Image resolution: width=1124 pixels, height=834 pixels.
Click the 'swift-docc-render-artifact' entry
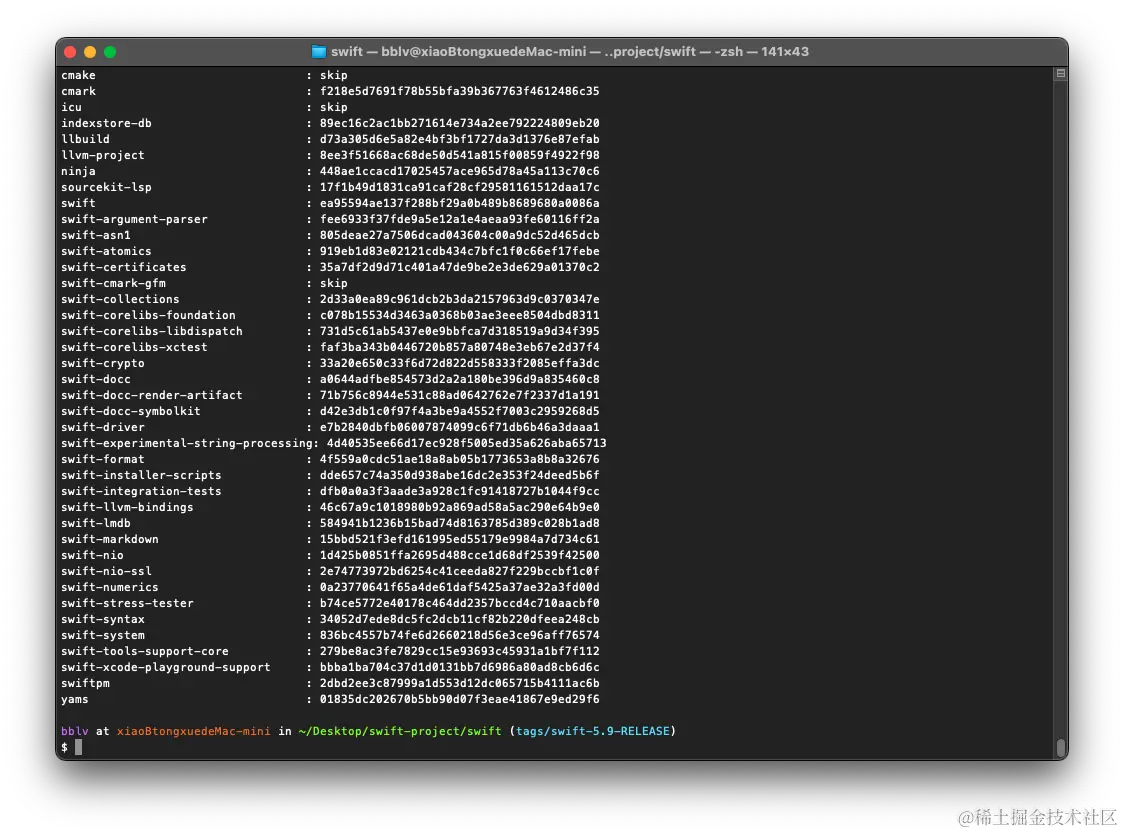coord(151,395)
